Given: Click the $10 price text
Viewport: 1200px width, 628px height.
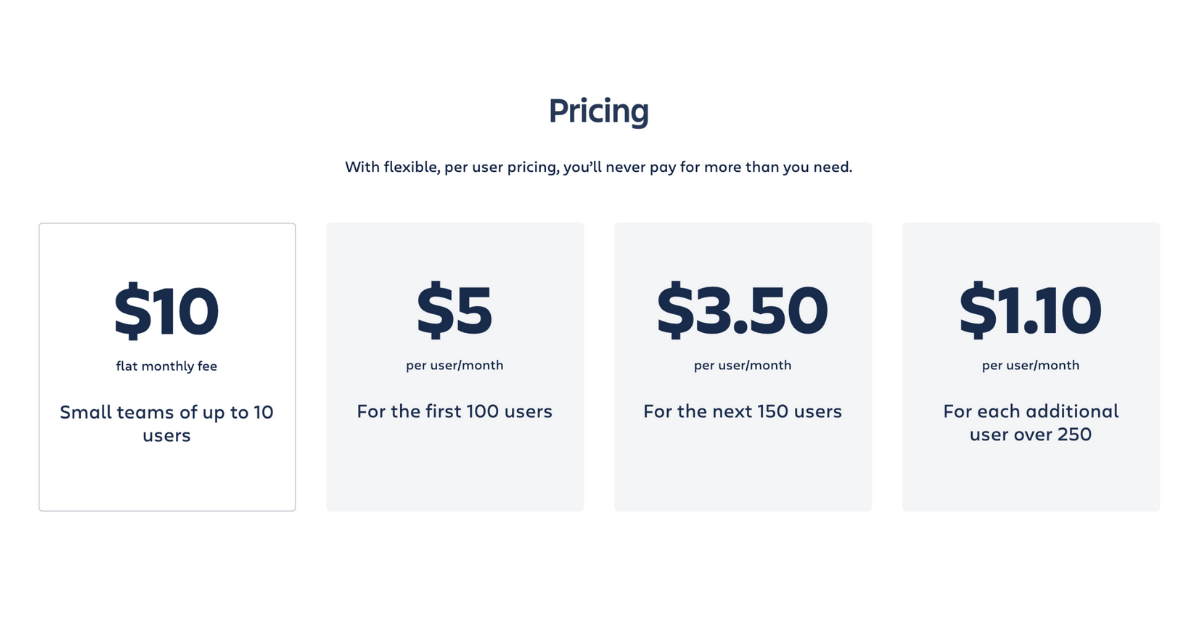Looking at the screenshot, I should (167, 311).
